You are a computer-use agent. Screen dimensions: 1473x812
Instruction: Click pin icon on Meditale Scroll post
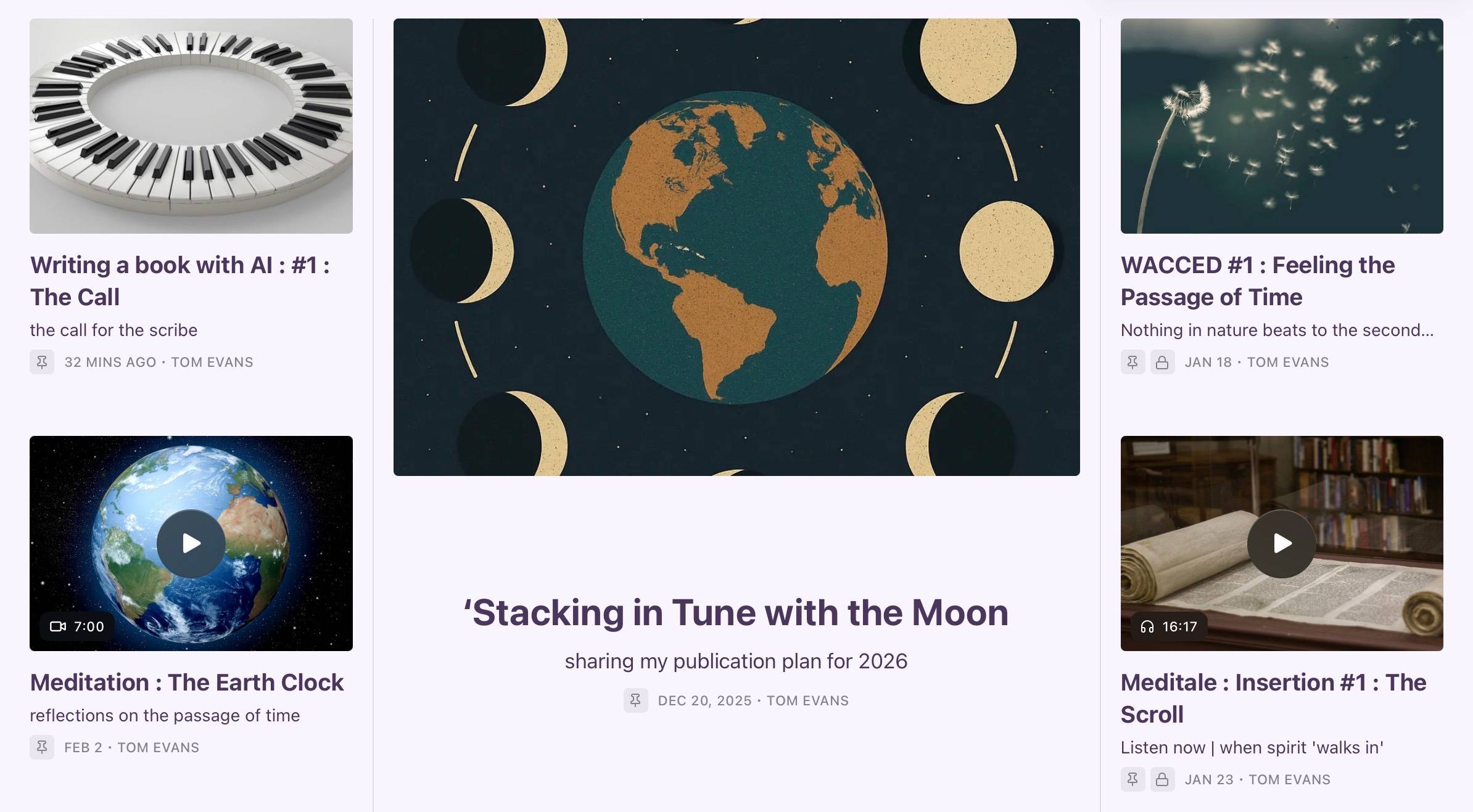(1133, 779)
